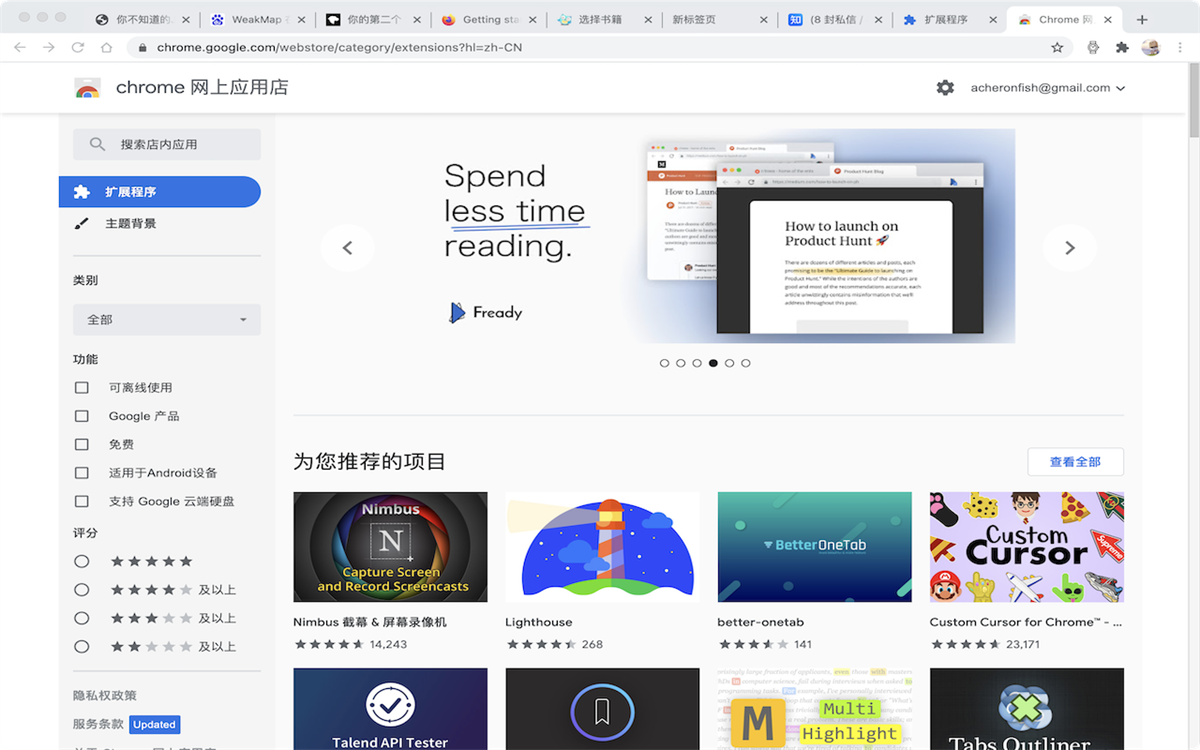The image size is (1200, 750).
Task: Open a new browser tab
Action: (1142, 19)
